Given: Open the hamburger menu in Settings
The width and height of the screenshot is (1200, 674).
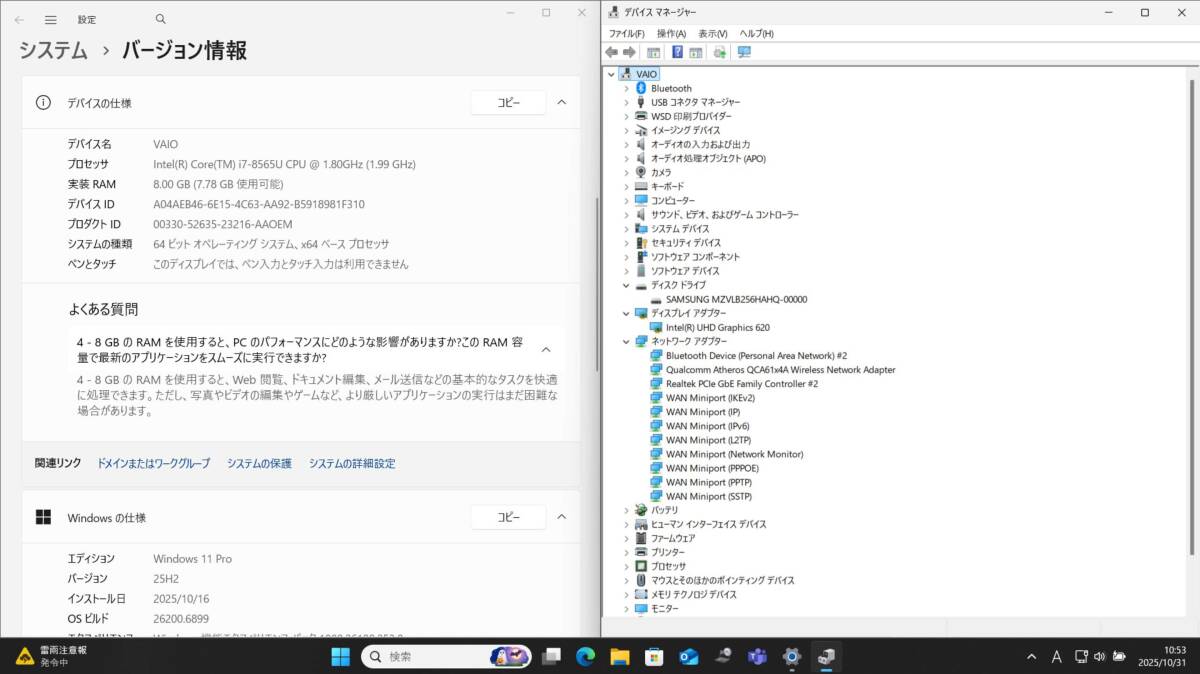Looking at the screenshot, I should click(50, 19).
